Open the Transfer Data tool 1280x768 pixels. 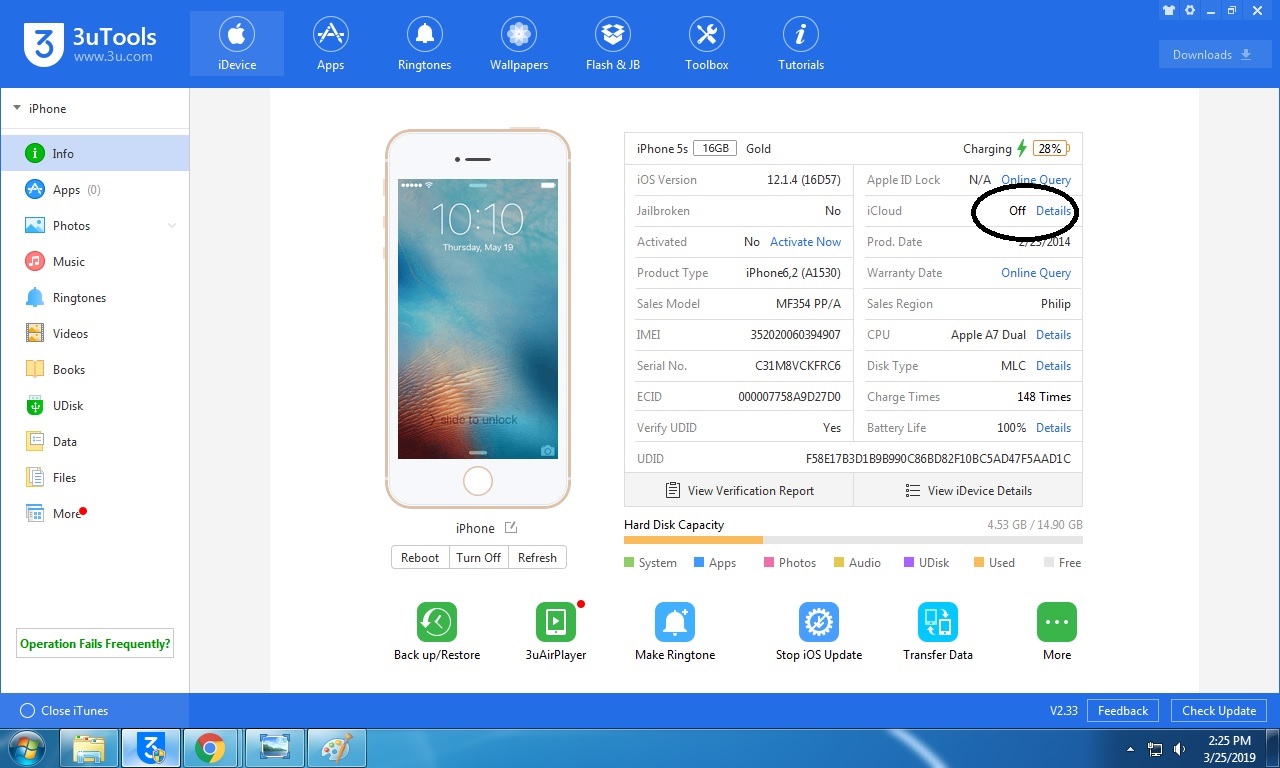[x=938, y=632]
